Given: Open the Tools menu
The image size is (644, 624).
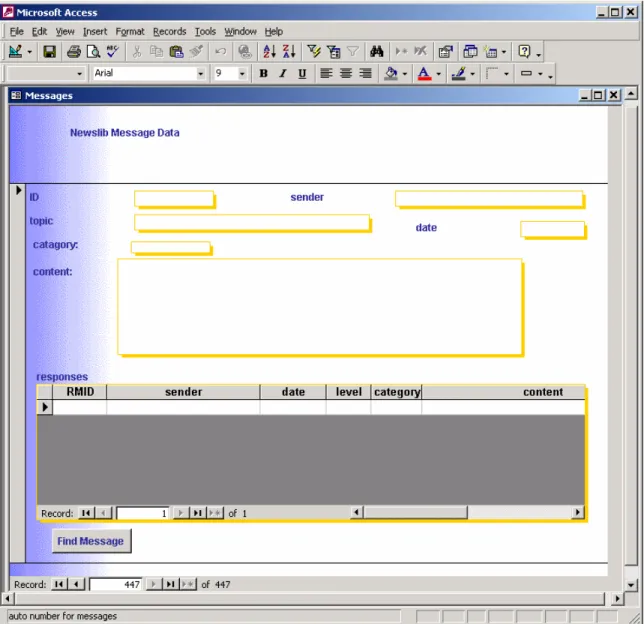Looking at the screenshot, I should [x=205, y=32].
